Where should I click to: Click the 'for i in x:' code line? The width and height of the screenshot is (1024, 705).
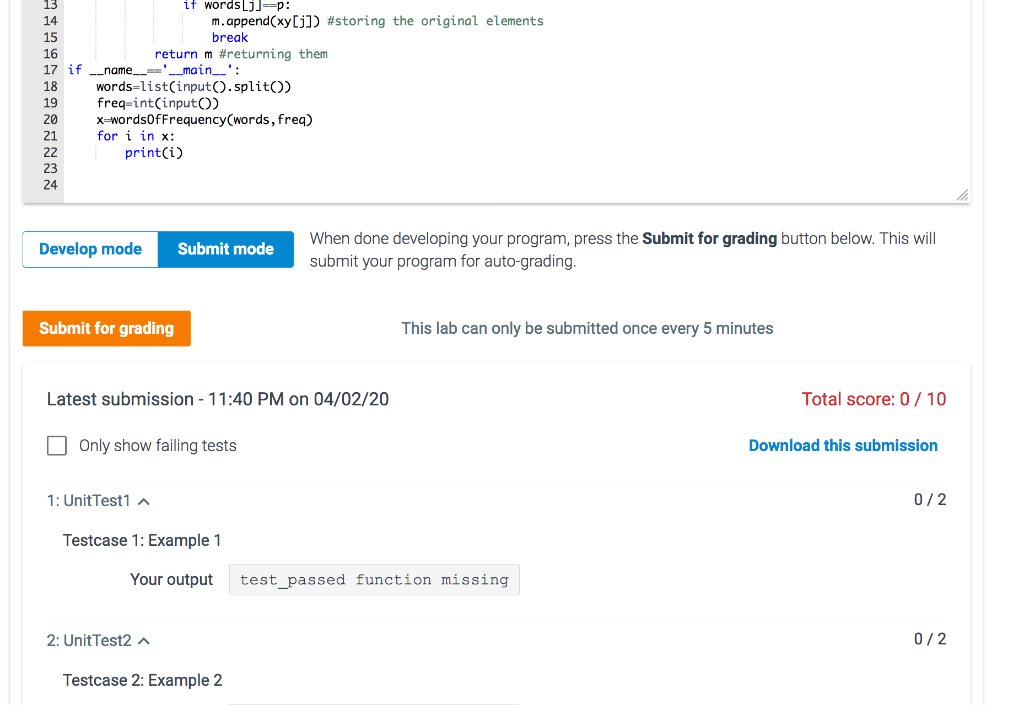[x=136, y=136]
